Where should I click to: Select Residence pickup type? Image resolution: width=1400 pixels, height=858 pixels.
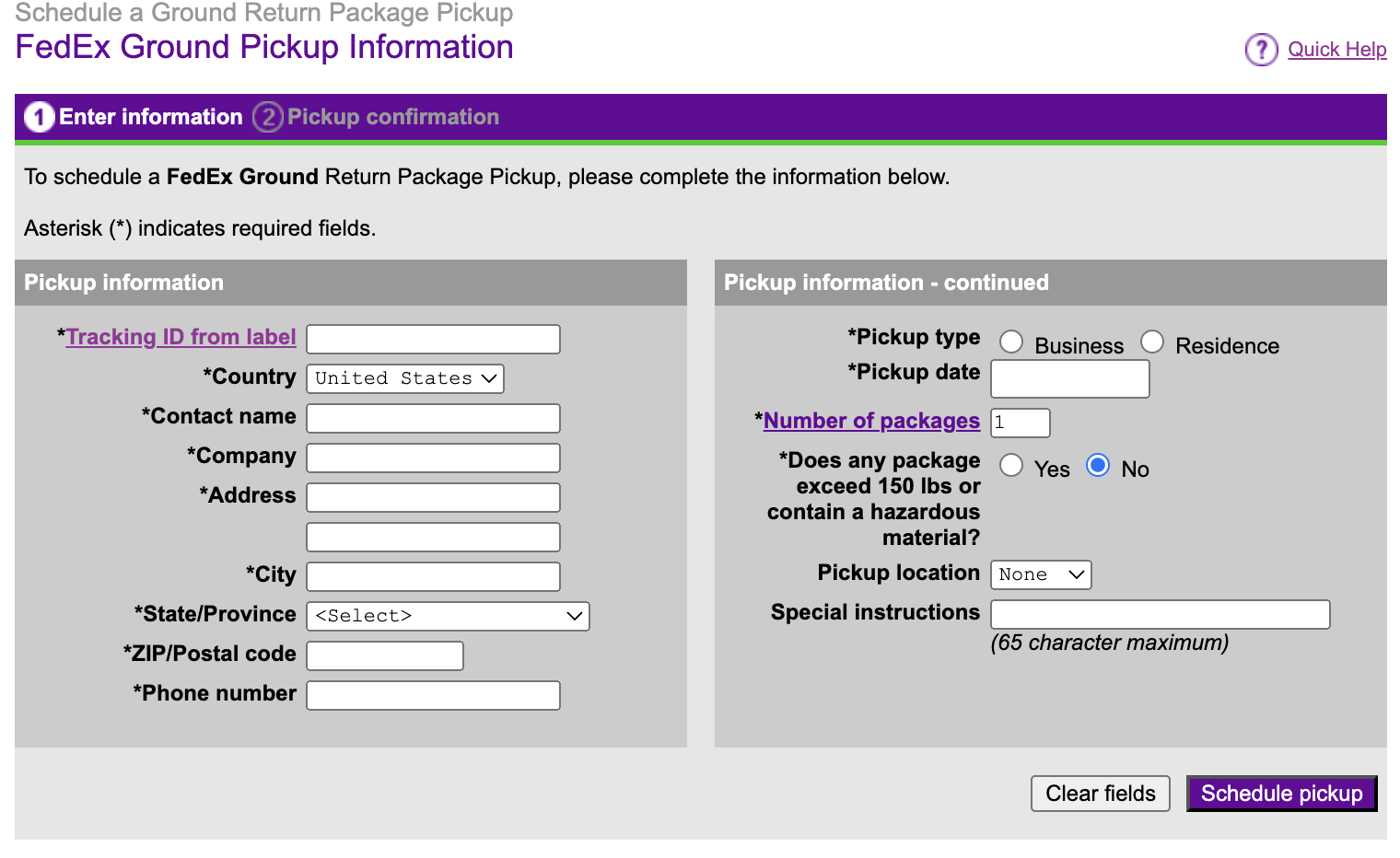1152,342
